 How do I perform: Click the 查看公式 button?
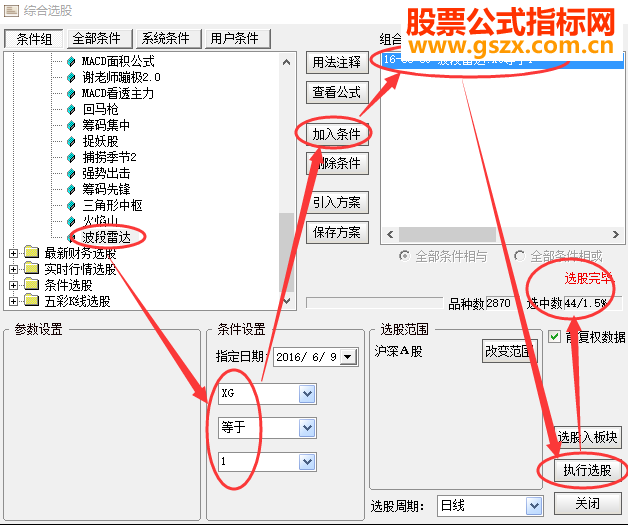pyautogui.click(x=337, y=93)
